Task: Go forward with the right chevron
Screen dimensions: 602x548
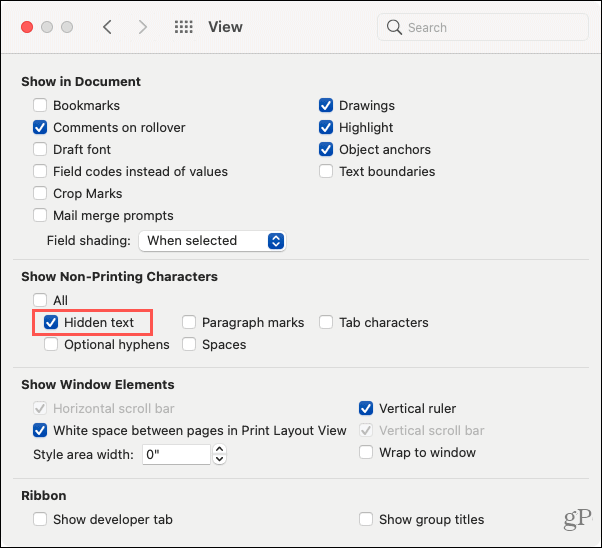Action: 143,27
